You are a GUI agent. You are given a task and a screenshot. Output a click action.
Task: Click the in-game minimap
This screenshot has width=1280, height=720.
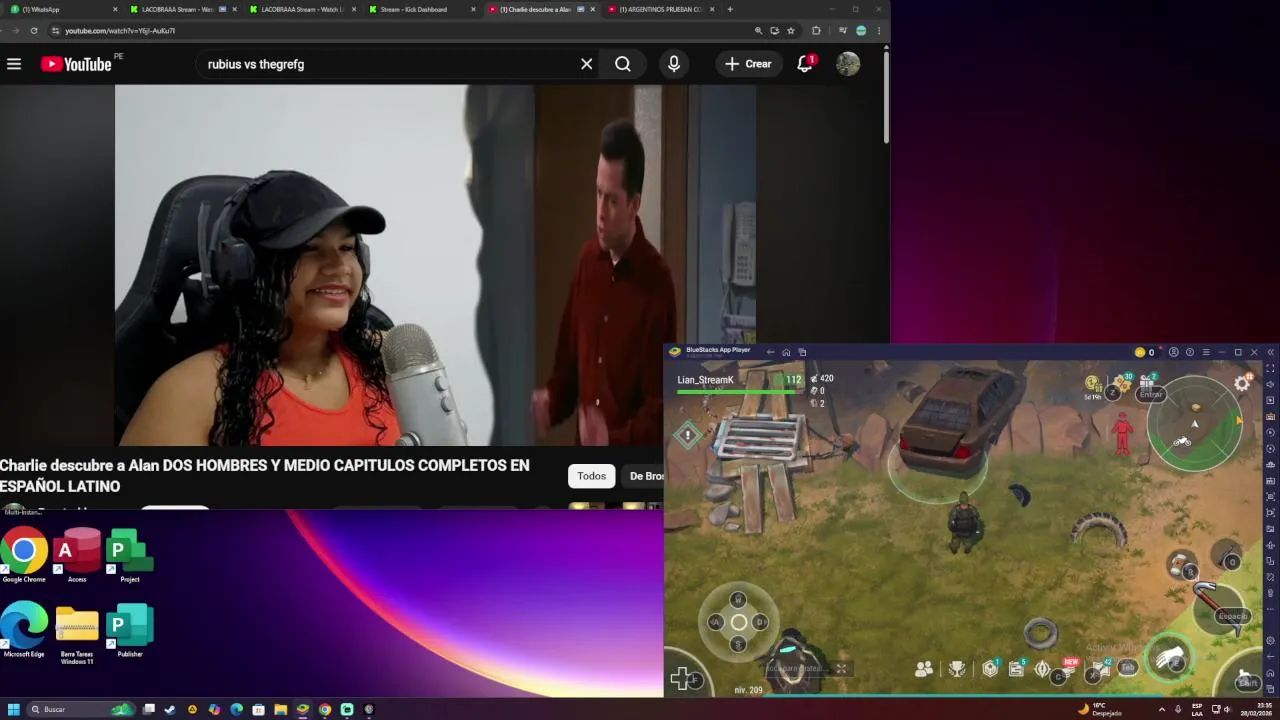click(1195, 424)
